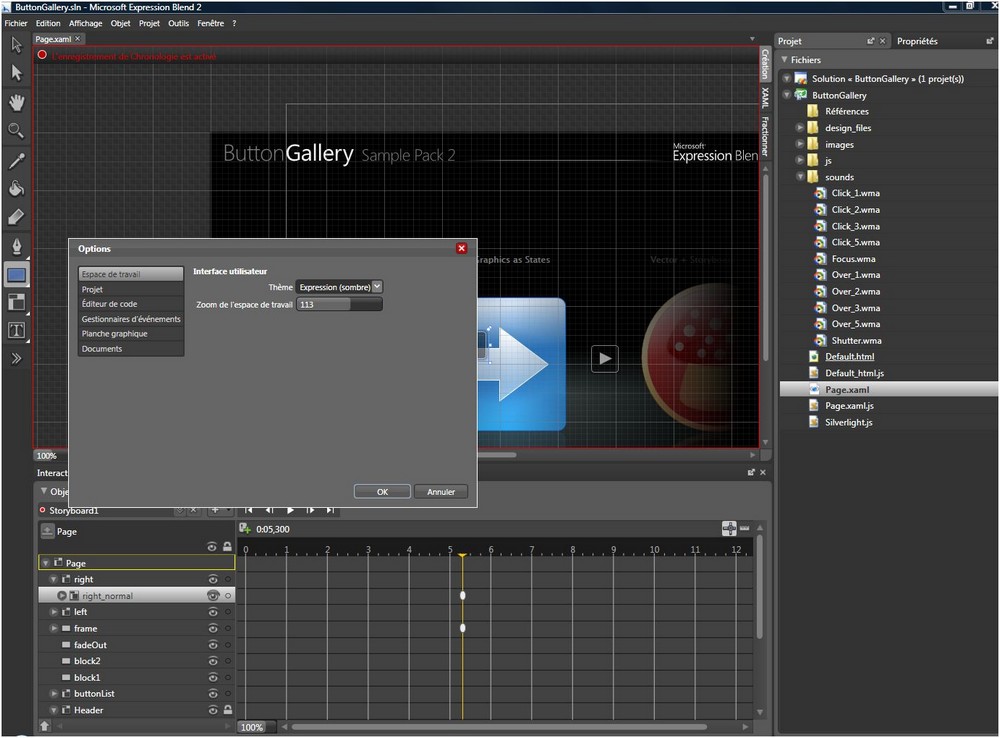Switch to the Propriétés tab
The height and width of the screenshot is (738, 1000).
[x=917, y=41]
